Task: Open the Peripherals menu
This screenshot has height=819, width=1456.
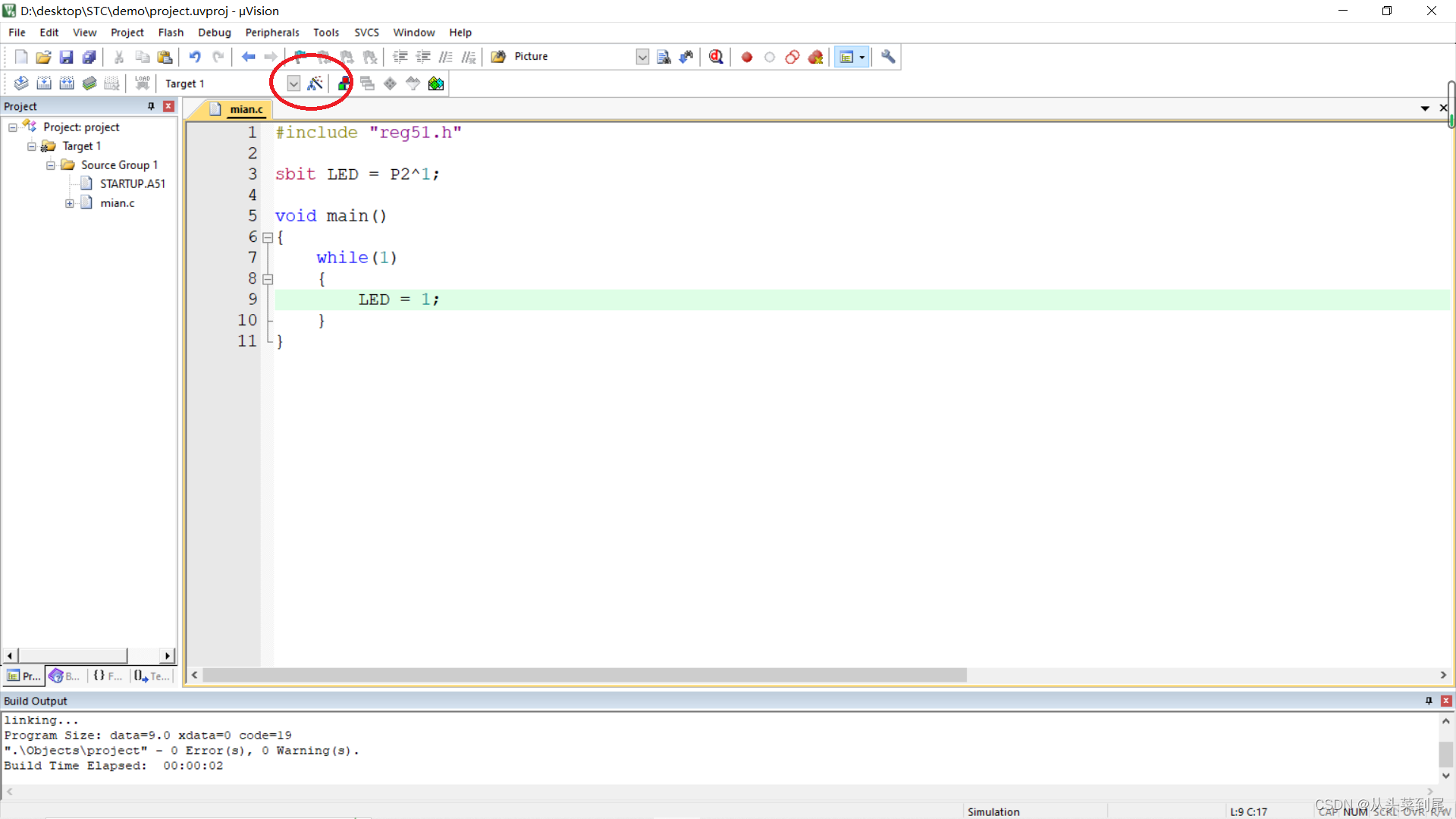Action: 272,32
